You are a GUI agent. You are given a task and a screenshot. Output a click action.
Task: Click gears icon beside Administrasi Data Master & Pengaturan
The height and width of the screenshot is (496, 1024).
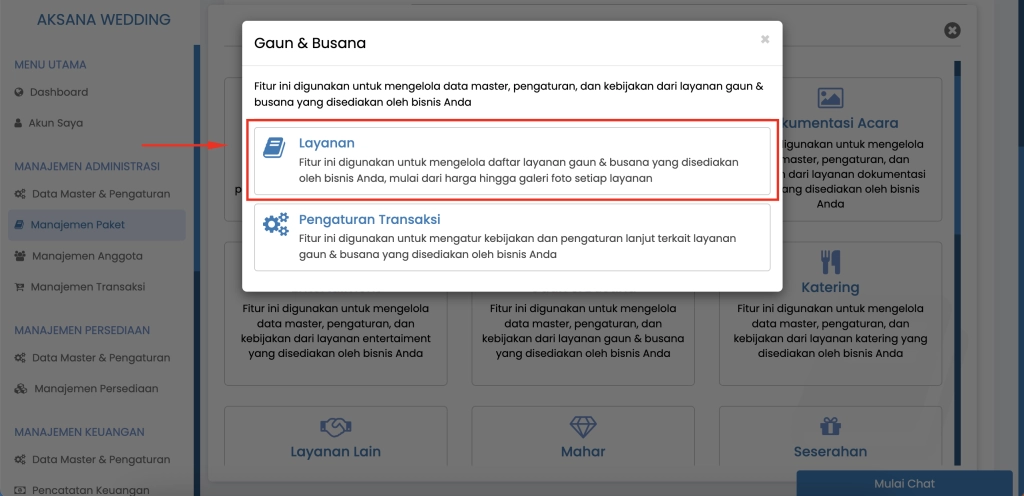(x=20, y=194)
